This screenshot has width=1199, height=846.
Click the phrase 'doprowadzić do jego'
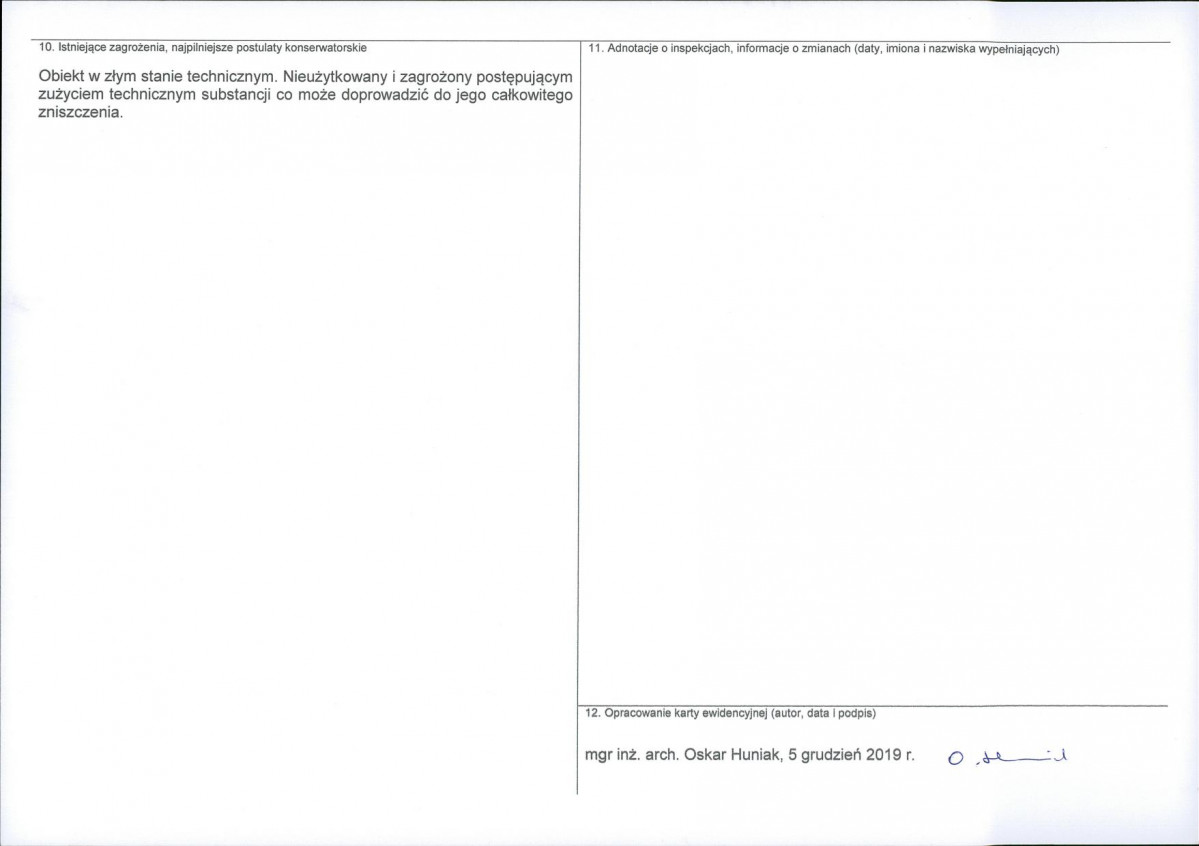[412, 96]
